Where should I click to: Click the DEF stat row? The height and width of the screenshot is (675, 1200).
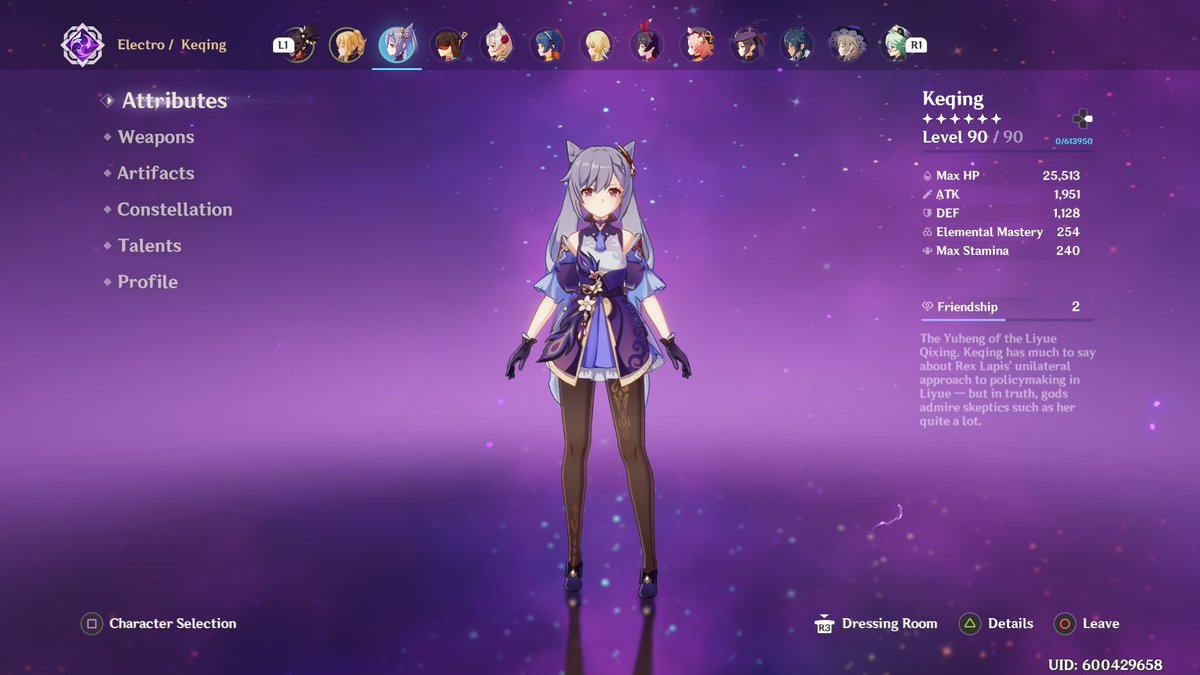(x=1001, y=213)
